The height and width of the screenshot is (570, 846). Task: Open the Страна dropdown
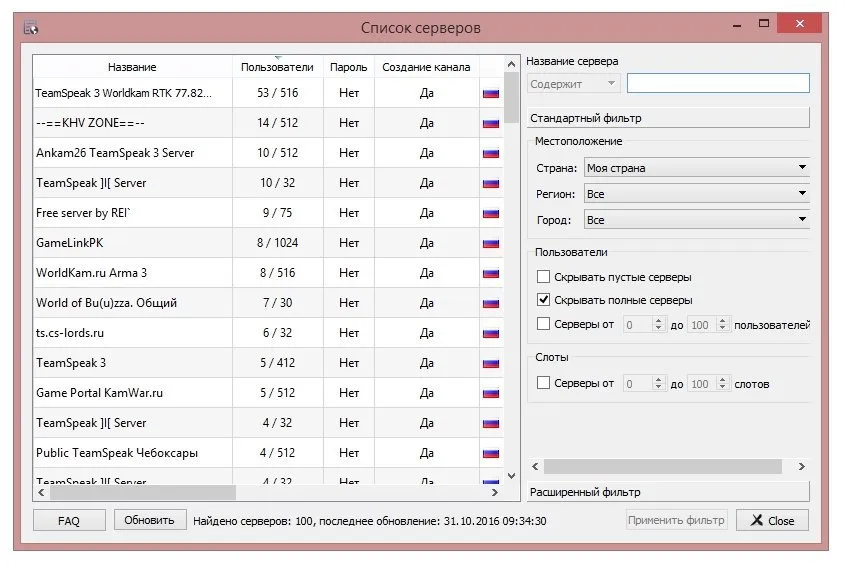pos(697,167)
